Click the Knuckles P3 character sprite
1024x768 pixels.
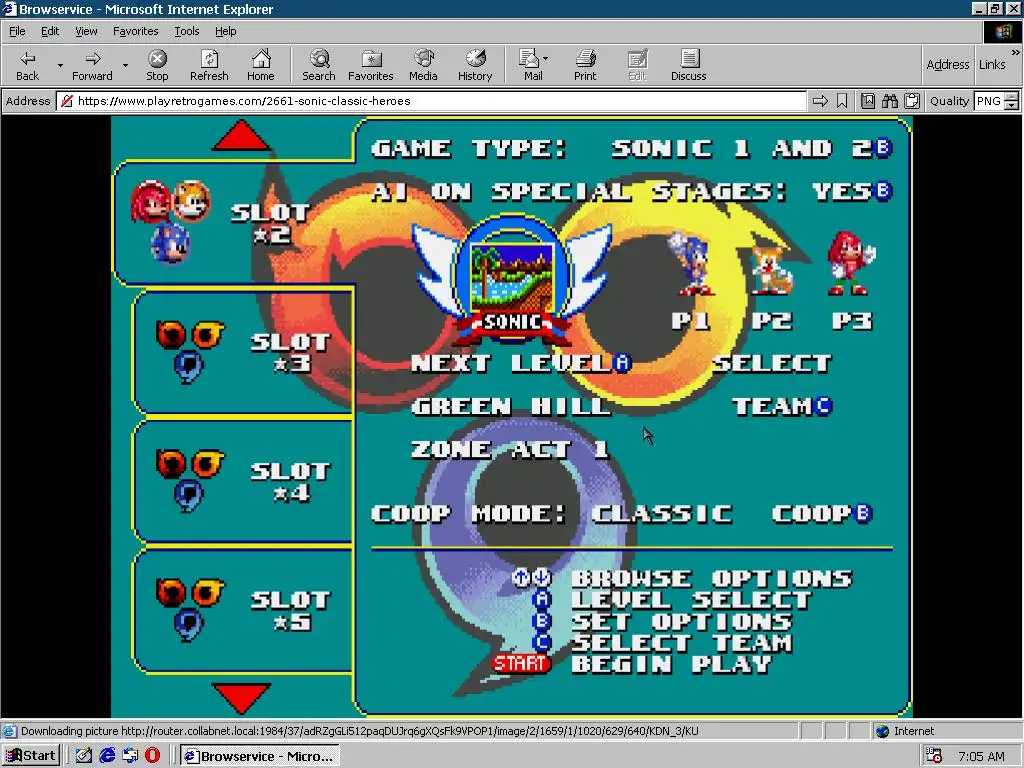click(851, 263)
